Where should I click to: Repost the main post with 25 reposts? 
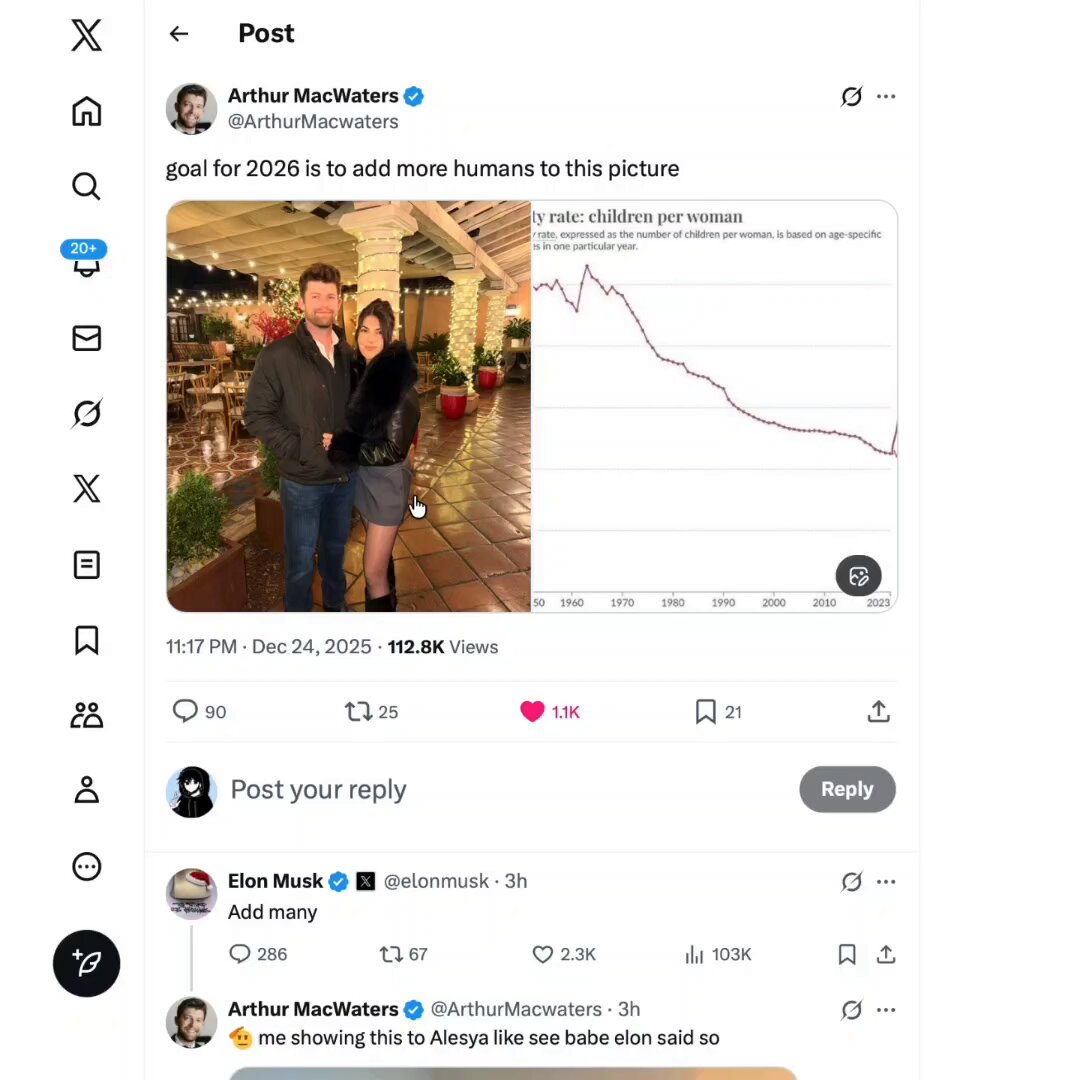(358, 711)
